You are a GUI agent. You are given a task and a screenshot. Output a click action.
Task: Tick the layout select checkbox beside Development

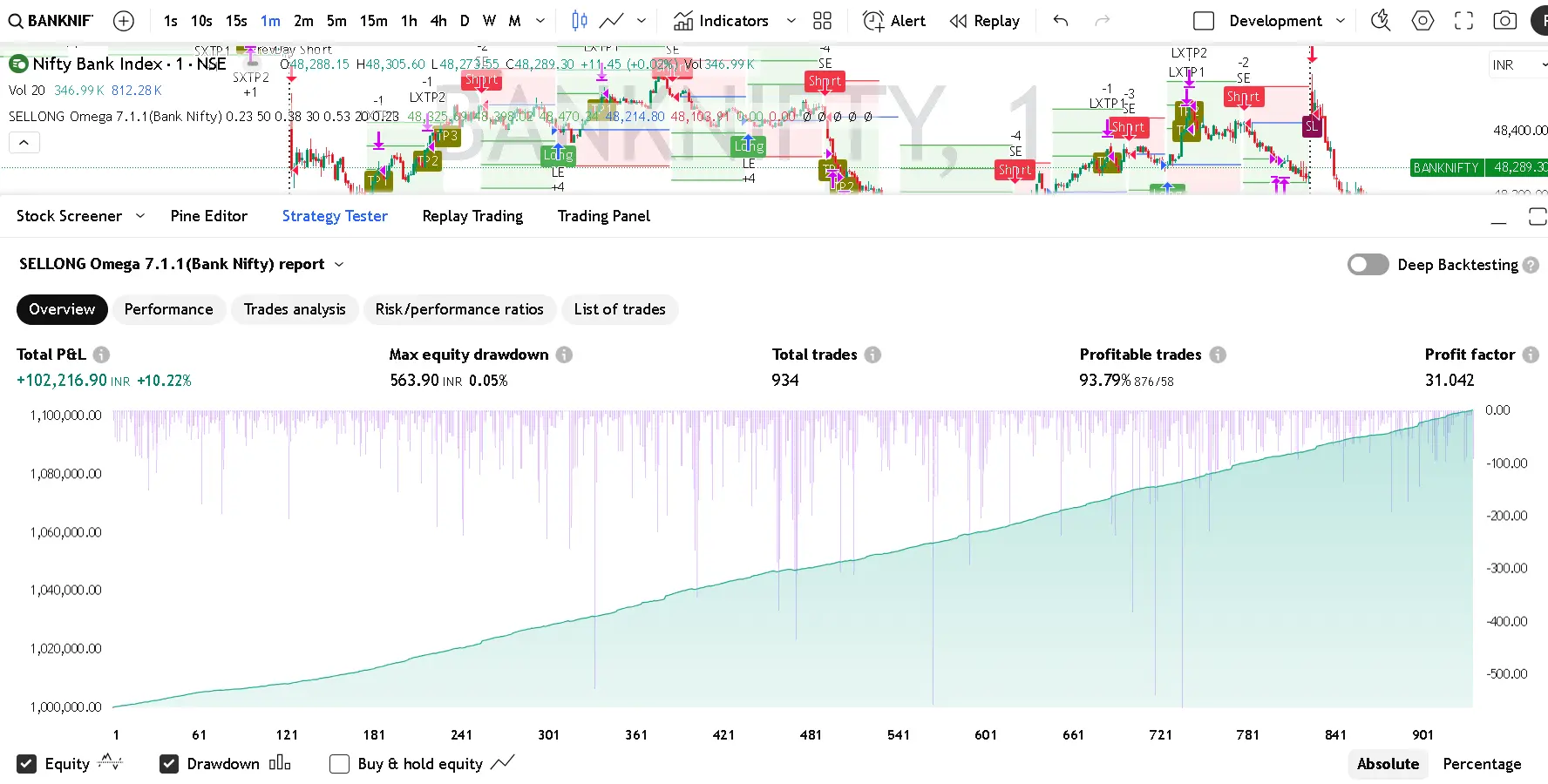1204,21
